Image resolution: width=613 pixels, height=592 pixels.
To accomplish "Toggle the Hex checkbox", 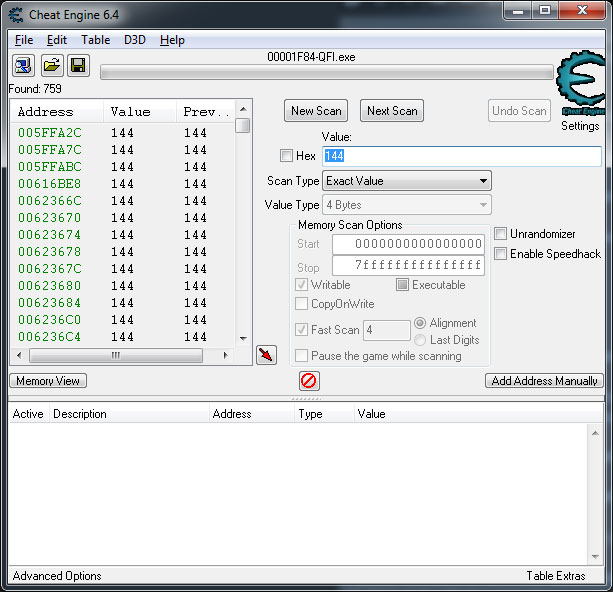I will 286,156.
